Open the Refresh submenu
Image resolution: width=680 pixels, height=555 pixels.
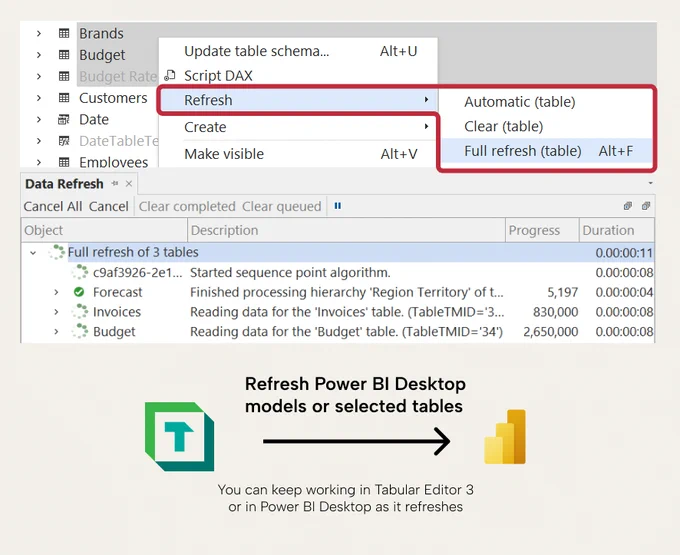coord(298,100)
